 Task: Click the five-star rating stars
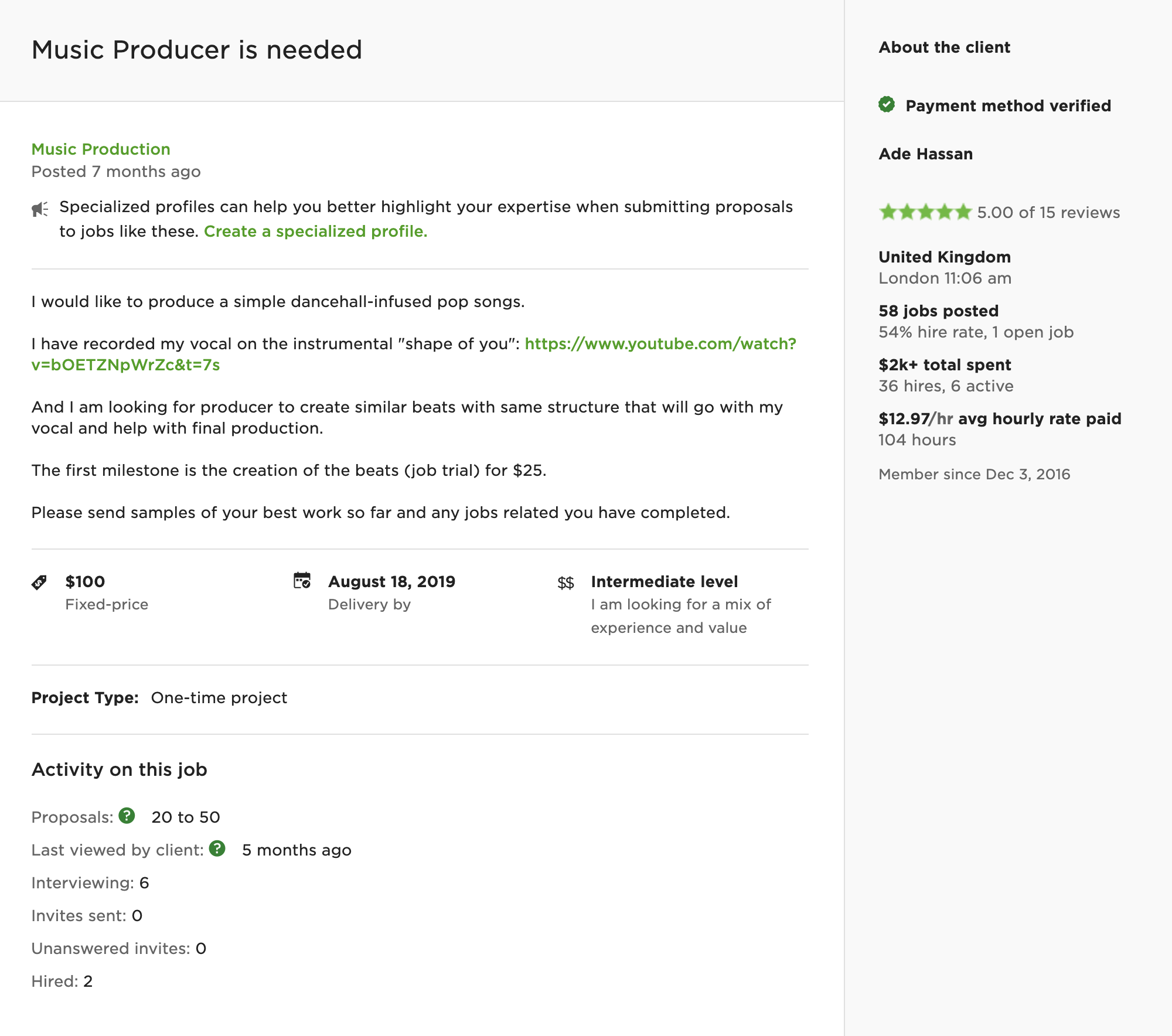point(925,212)
